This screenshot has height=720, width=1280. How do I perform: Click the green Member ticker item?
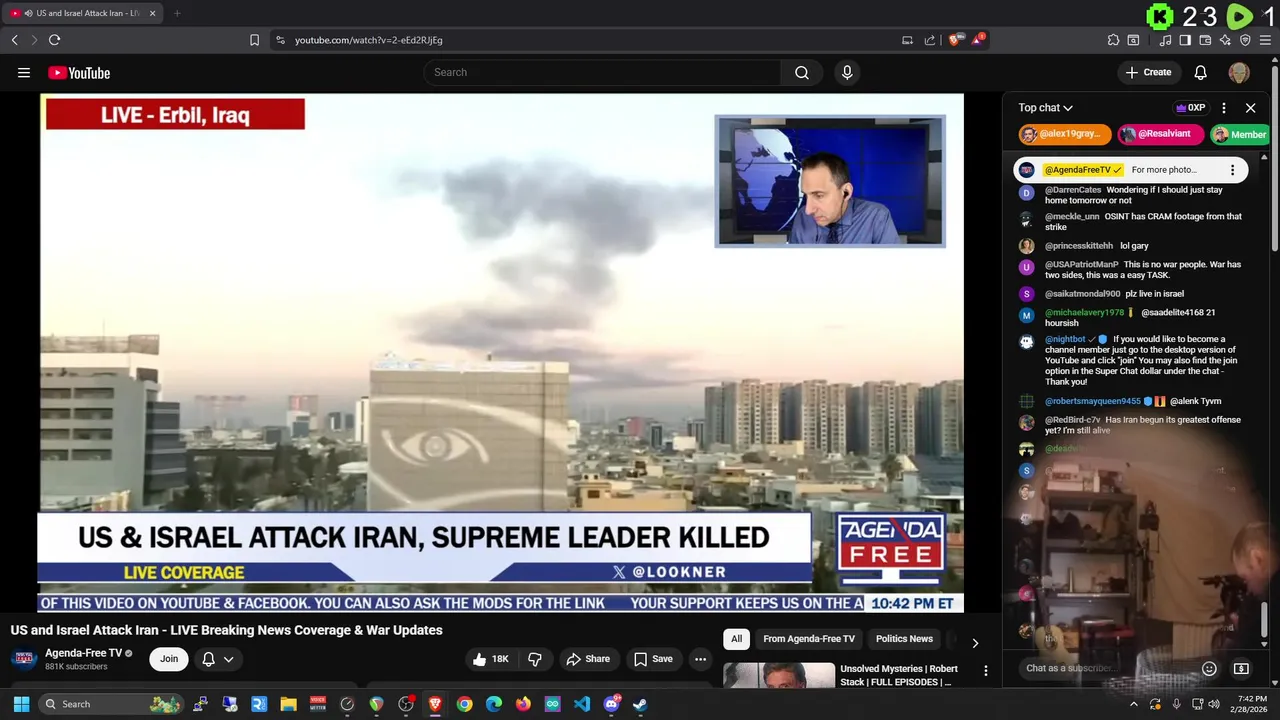1242,134
